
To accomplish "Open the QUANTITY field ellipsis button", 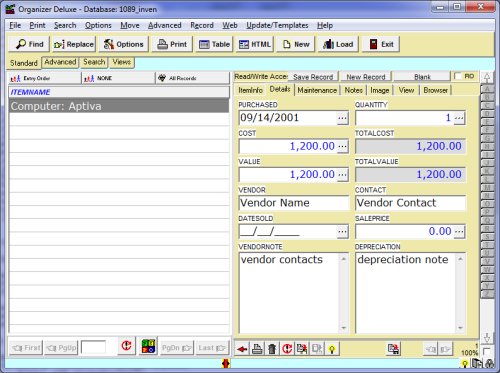I will tap(459, 118).
